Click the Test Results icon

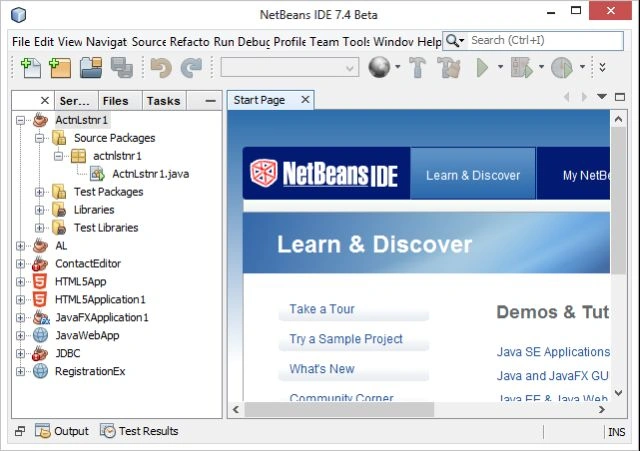click(107, 431)
